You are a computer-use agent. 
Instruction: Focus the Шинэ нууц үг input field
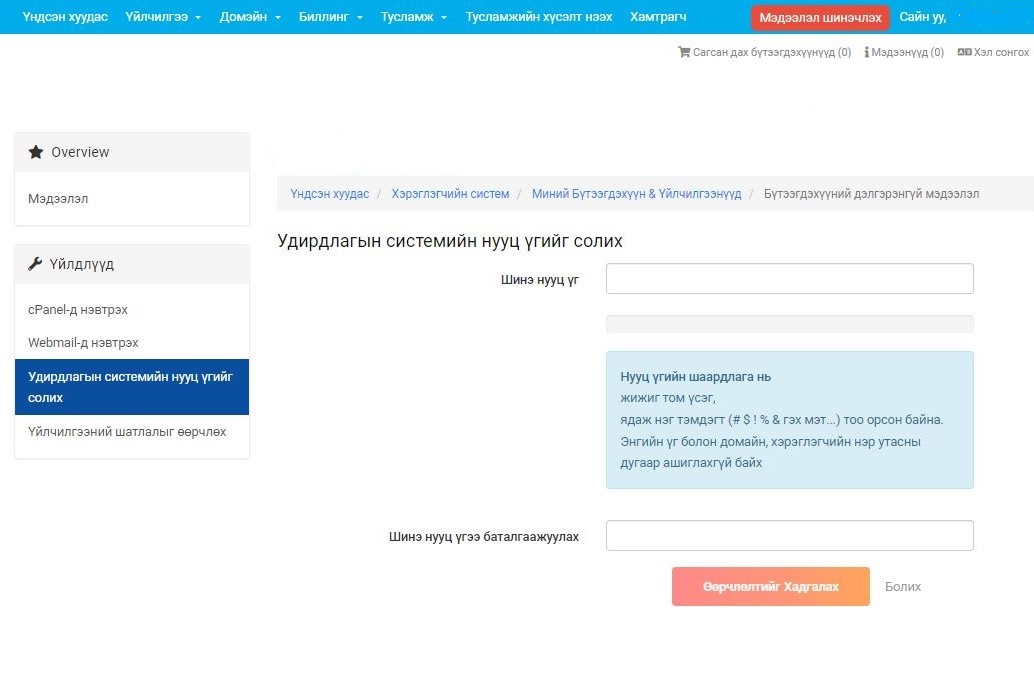coord(789,278)
